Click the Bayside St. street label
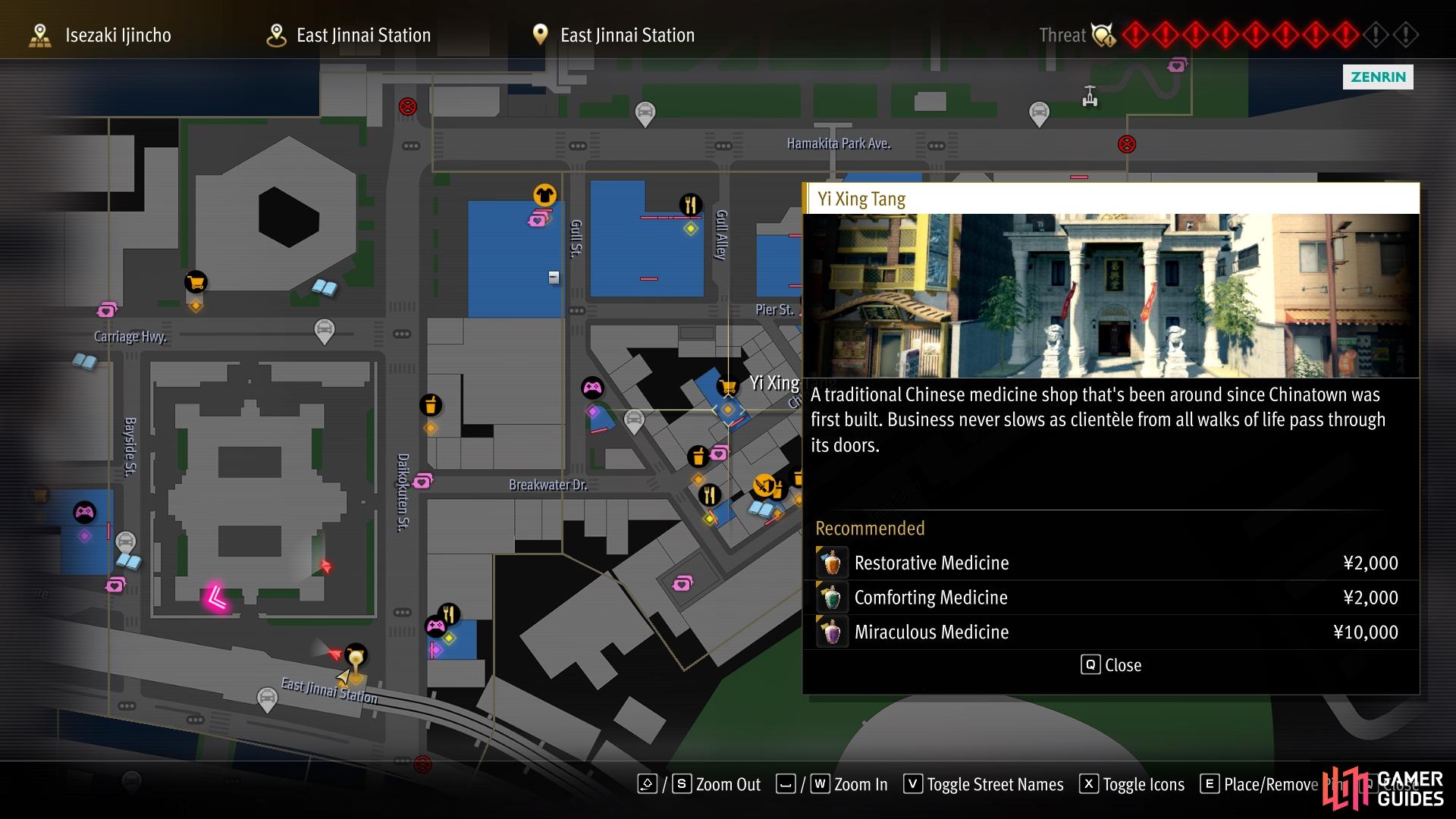 pyautogui.click(x=130, y=447)
